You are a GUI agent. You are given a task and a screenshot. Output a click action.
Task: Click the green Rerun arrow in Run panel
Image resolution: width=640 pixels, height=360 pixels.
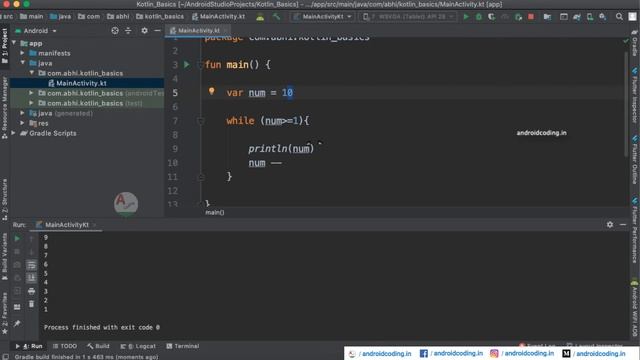pyautogui.click(x=17, y=238)
